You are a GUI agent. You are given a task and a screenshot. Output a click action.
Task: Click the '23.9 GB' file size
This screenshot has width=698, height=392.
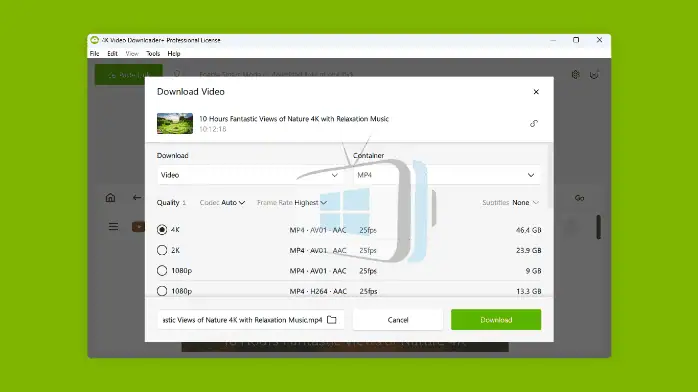528,251
